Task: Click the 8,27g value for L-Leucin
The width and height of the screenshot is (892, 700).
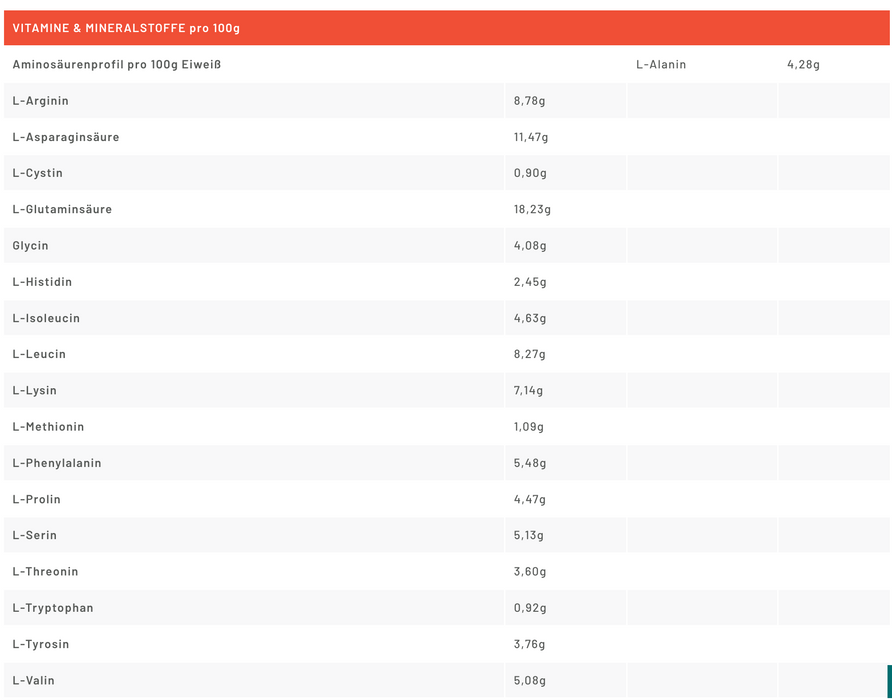Action: click(x=530, y=354)
